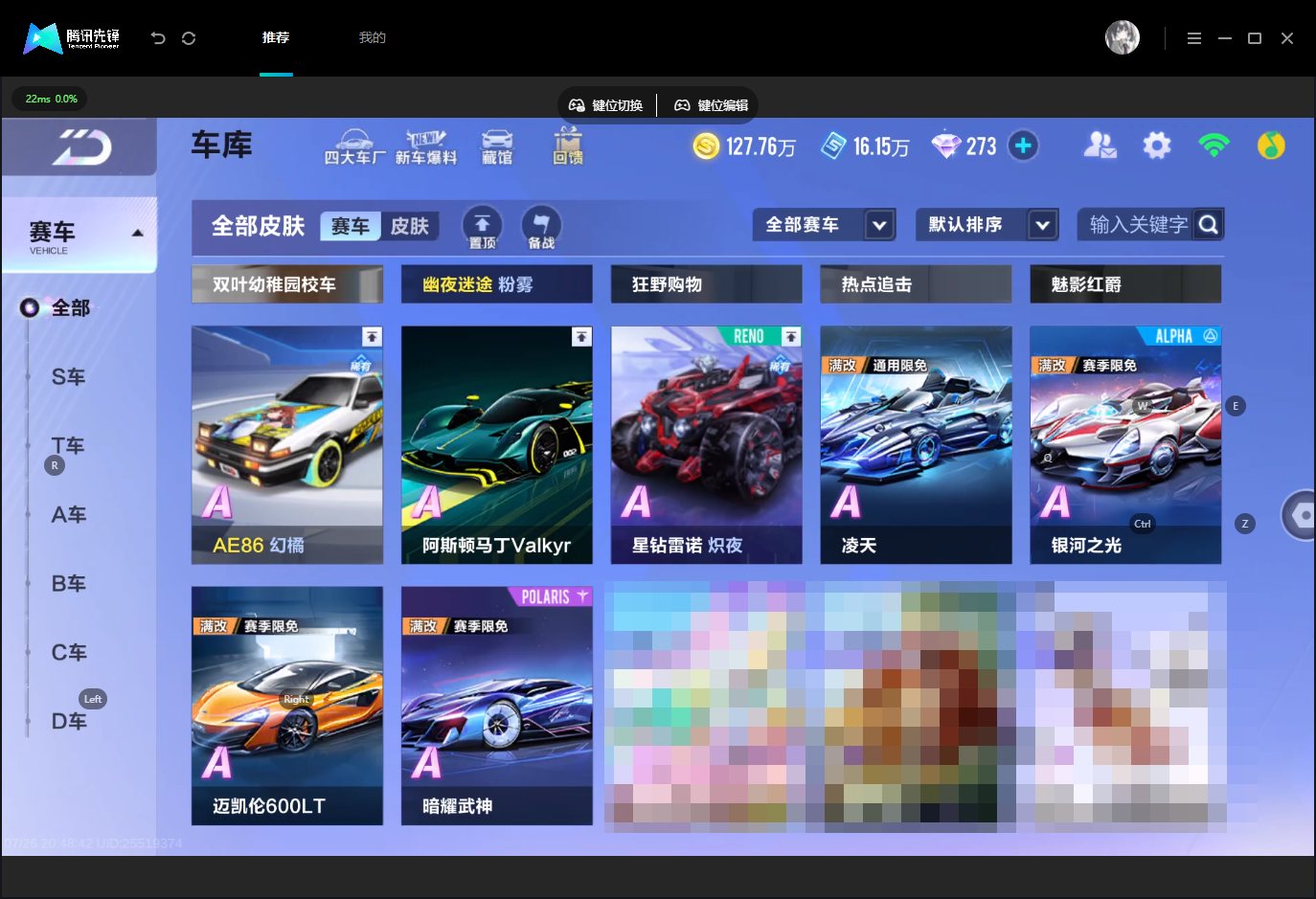
Task: Switch to the 推荐 tab
Action: click(x=276, y=37)
